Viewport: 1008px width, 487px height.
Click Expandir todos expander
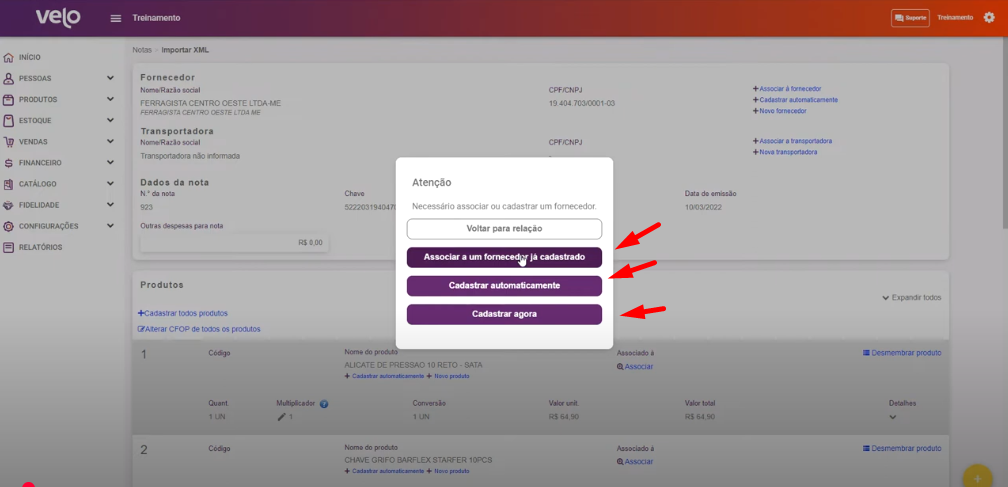[x=911, y=298]
